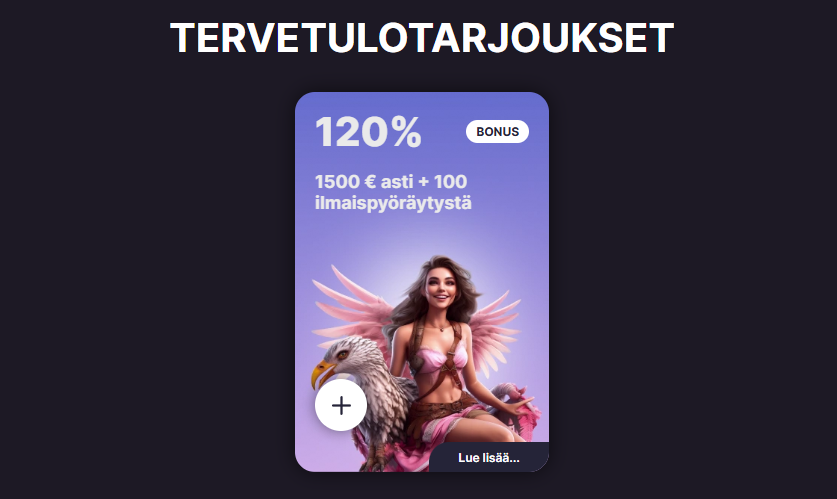
Task: Click the word ilmaispyöräytystä on the card
Action: coord(393,203)
